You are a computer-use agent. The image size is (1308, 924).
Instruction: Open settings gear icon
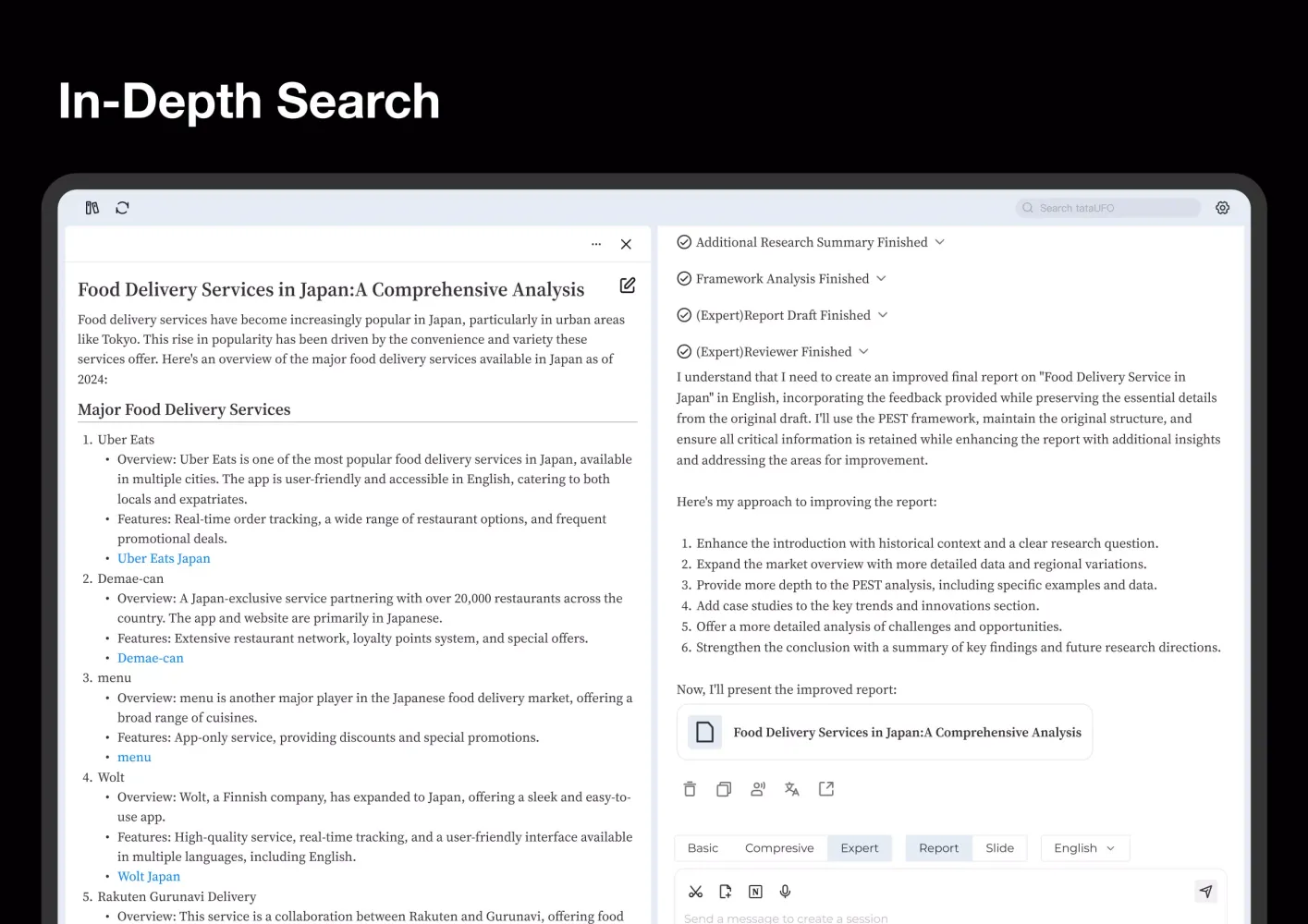[1222, 208]
